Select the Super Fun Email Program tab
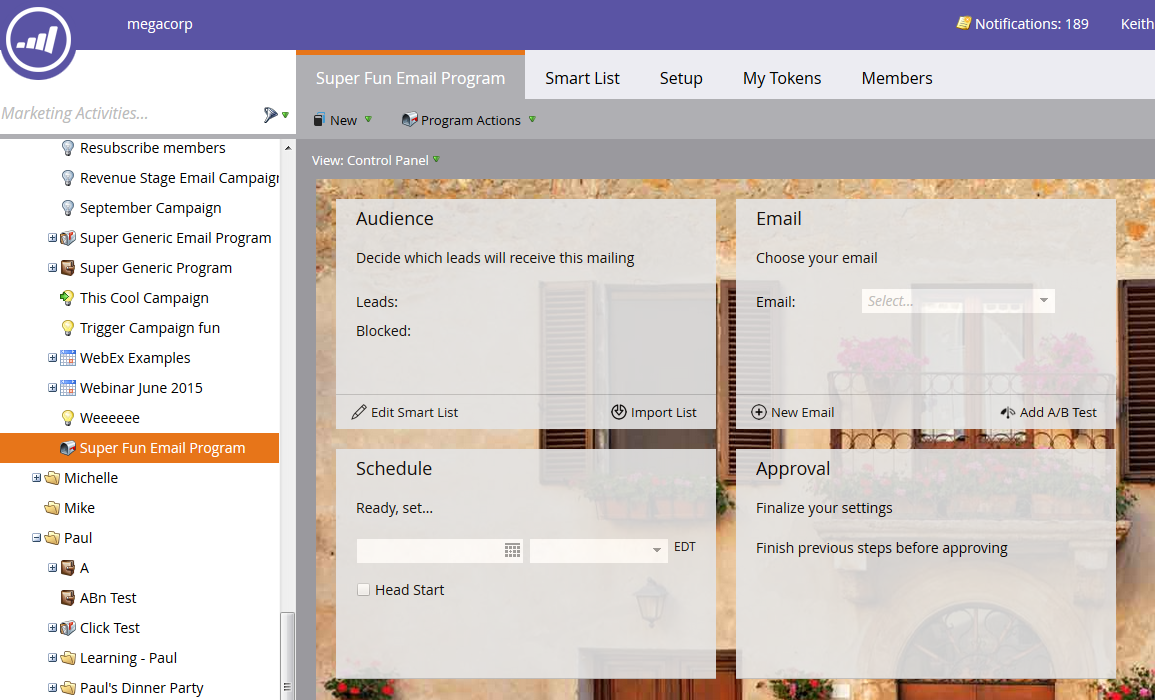 point(410,77)
